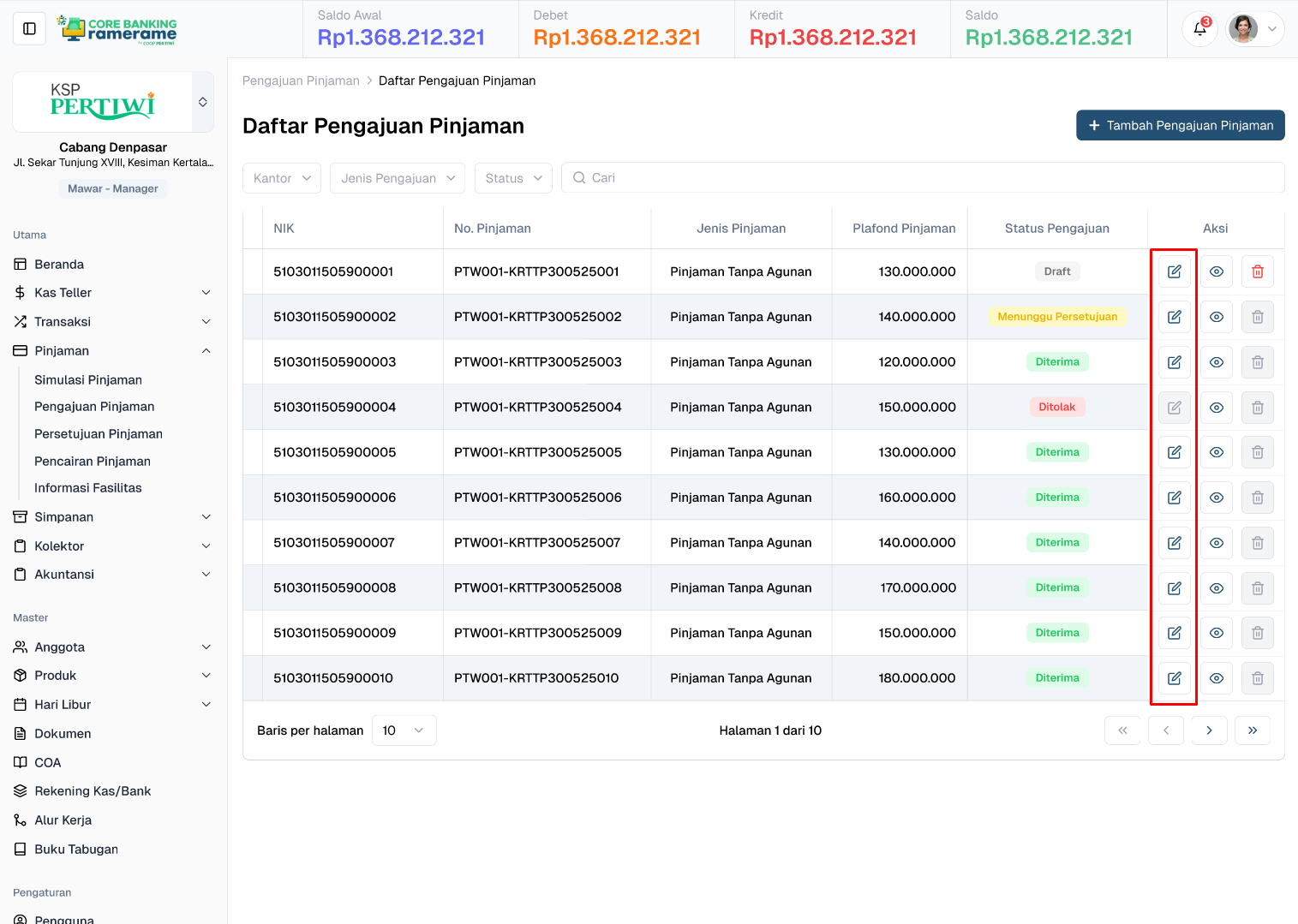This screenshot has width=1298, height=924.
Task: Toggle the sidebar collapse control top-left
Action: coord(29,28)
